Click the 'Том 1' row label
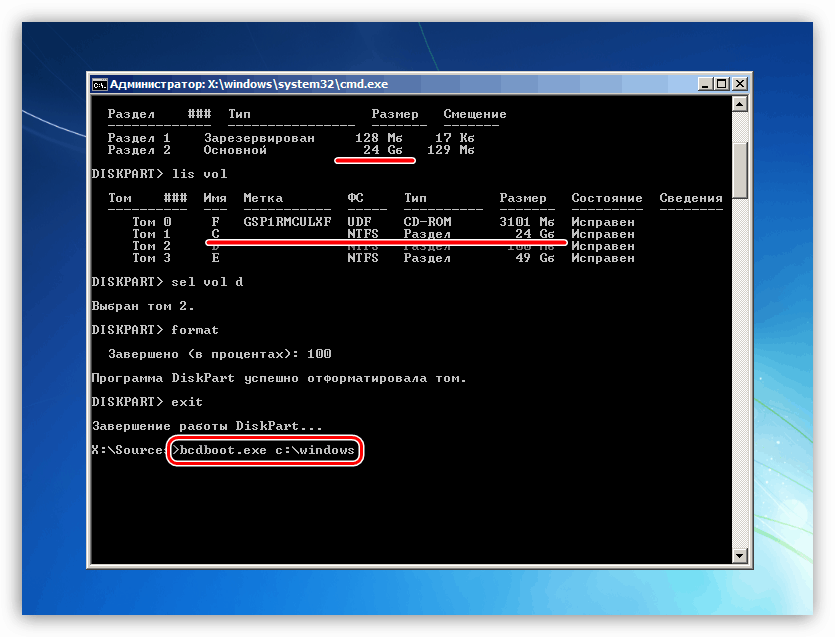835x637 pixels. (x=152, y=234)
